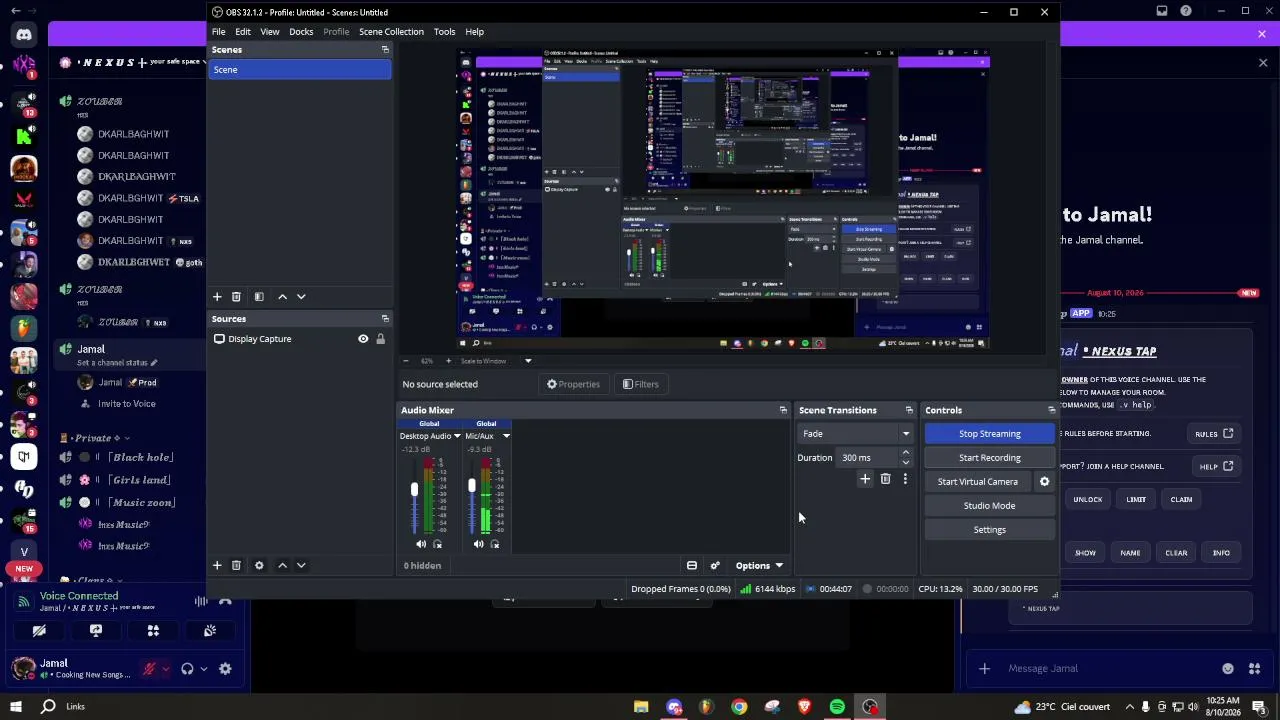Add a new scene with the plus icon

tap(217, 297)
